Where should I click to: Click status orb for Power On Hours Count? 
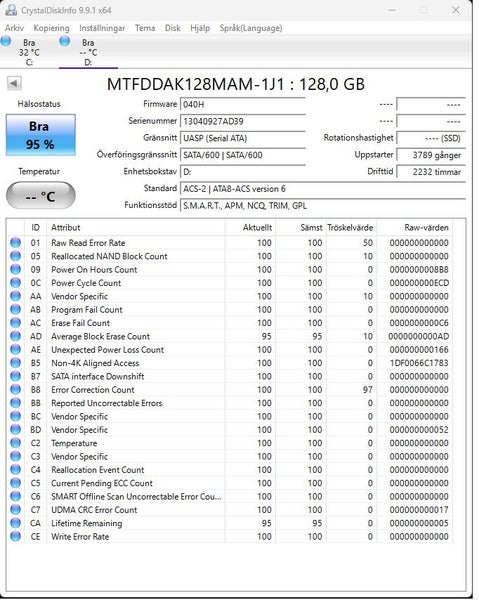tap(15, 269)
